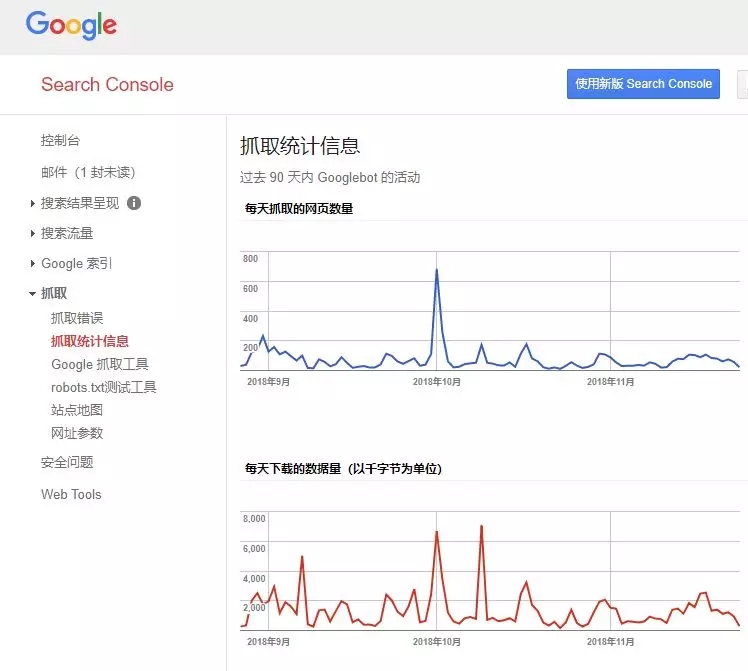
Task: Click the 2018年9月 label under blue chart
Action: 268,382
